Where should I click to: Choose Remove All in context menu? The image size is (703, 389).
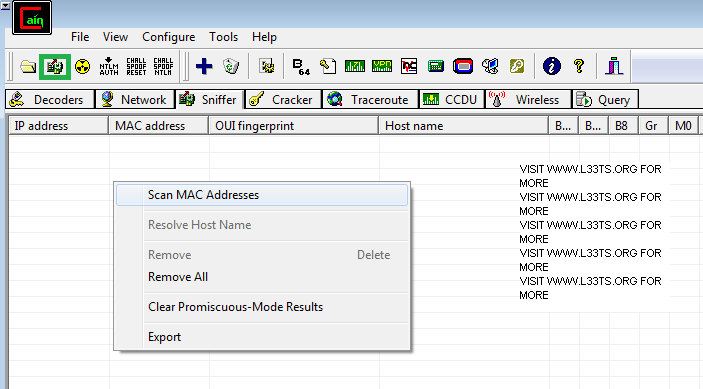point(262,277)
